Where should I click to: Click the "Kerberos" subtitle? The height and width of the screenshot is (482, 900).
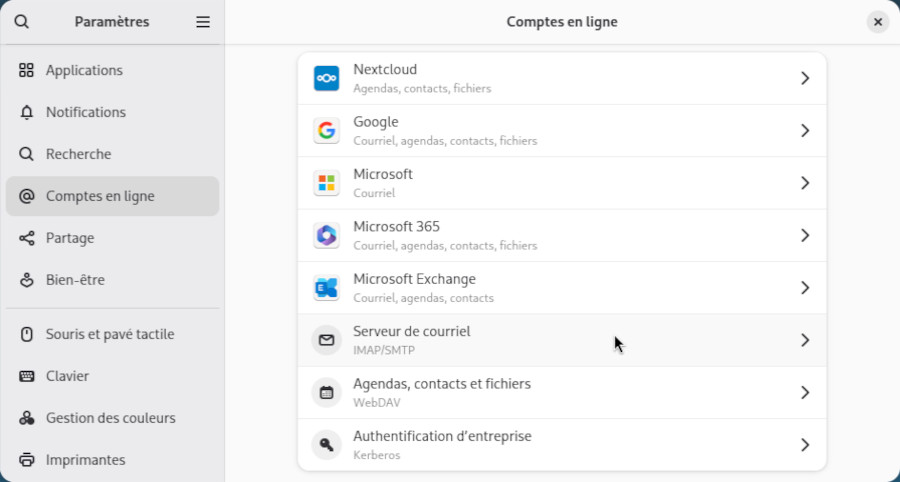tap(377, 455)
